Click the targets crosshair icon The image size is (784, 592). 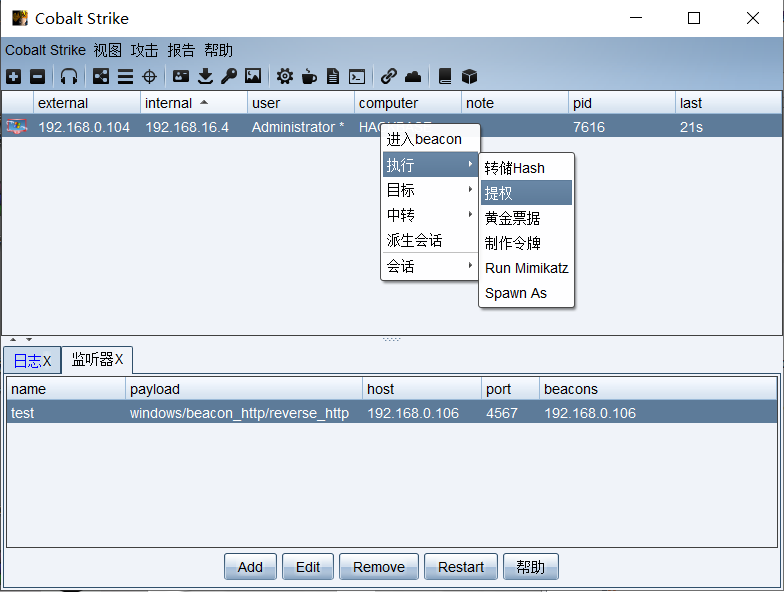149,76
